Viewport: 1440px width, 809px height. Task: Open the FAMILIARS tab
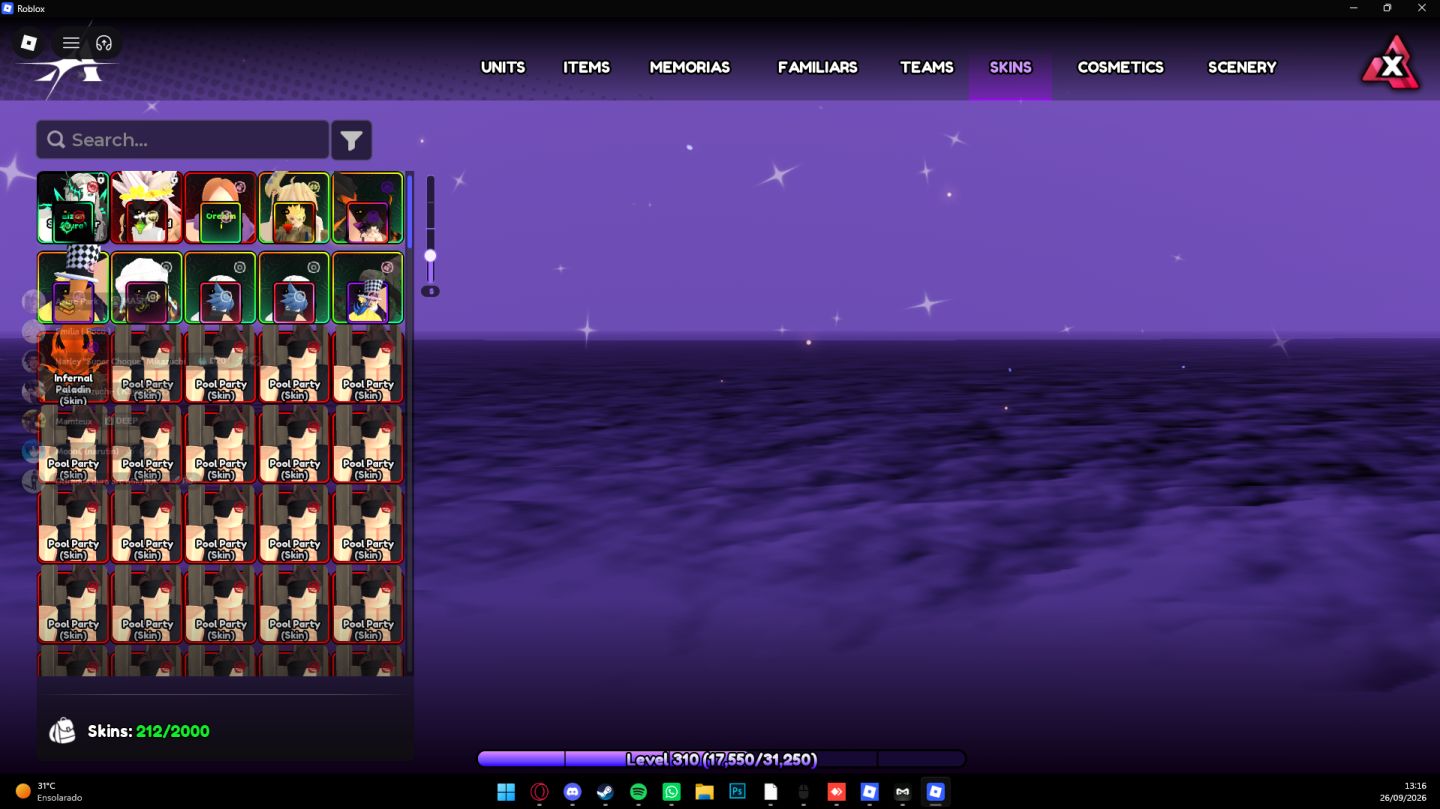(818, 67)
